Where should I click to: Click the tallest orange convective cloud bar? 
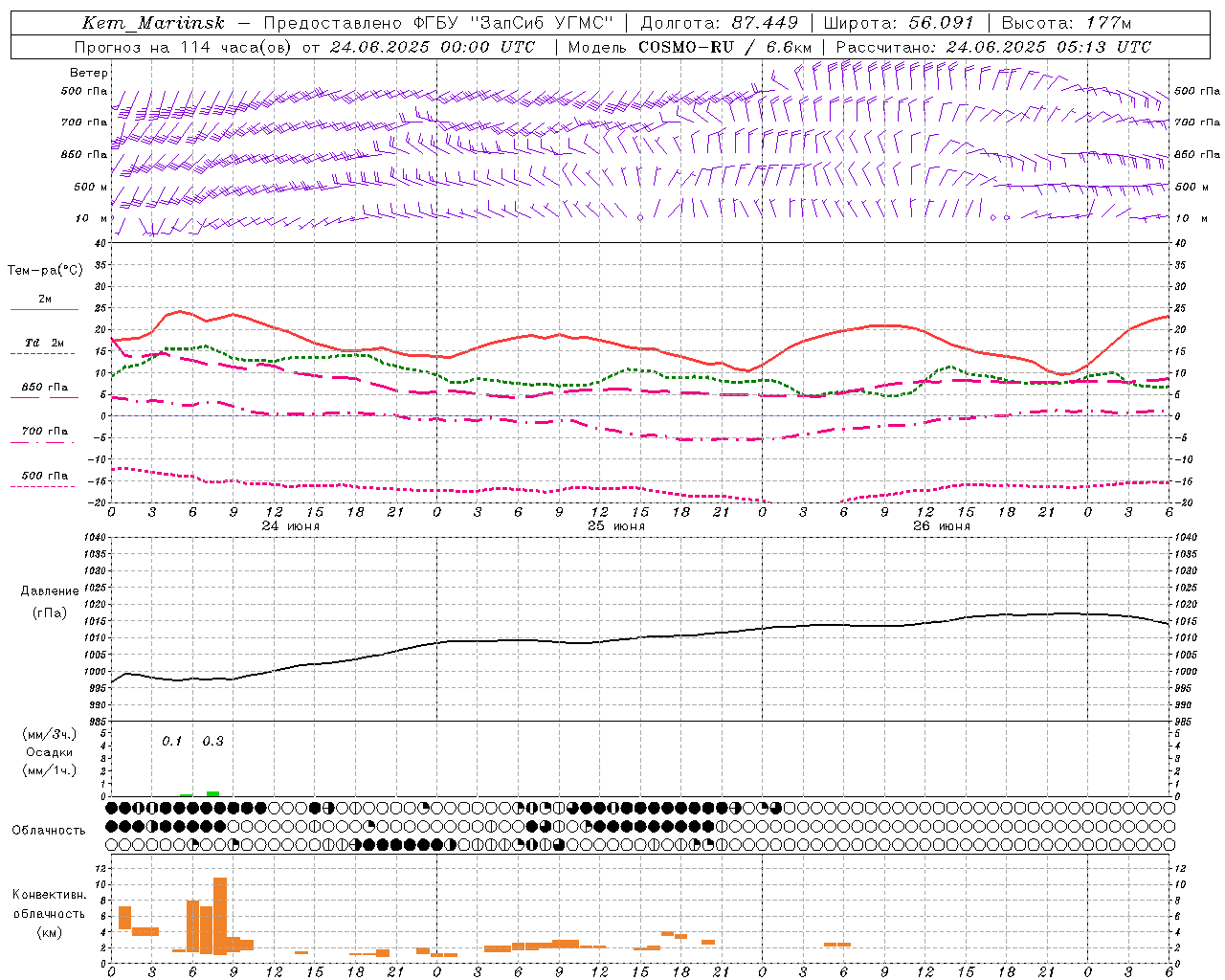[220, 916]
